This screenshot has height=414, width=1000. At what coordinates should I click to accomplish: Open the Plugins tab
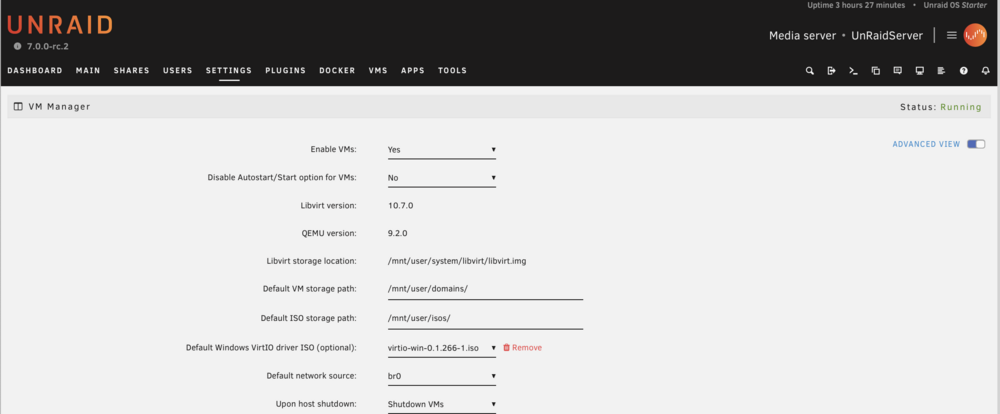(x=286, y=71)
